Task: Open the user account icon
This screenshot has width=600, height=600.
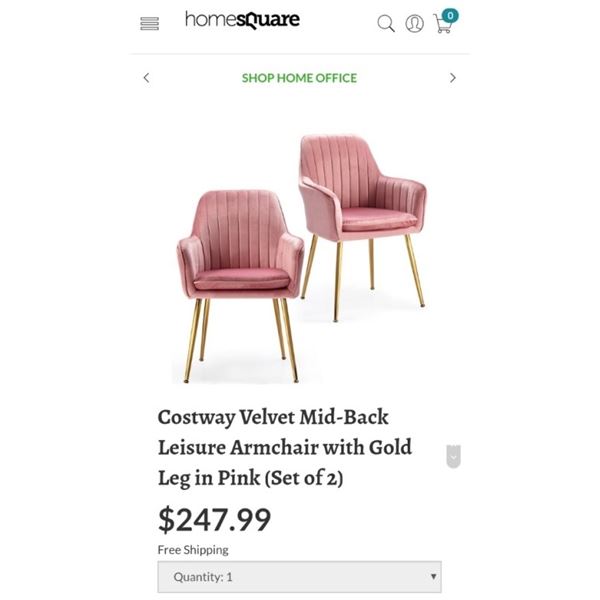Action: click(x=414, y=24)
